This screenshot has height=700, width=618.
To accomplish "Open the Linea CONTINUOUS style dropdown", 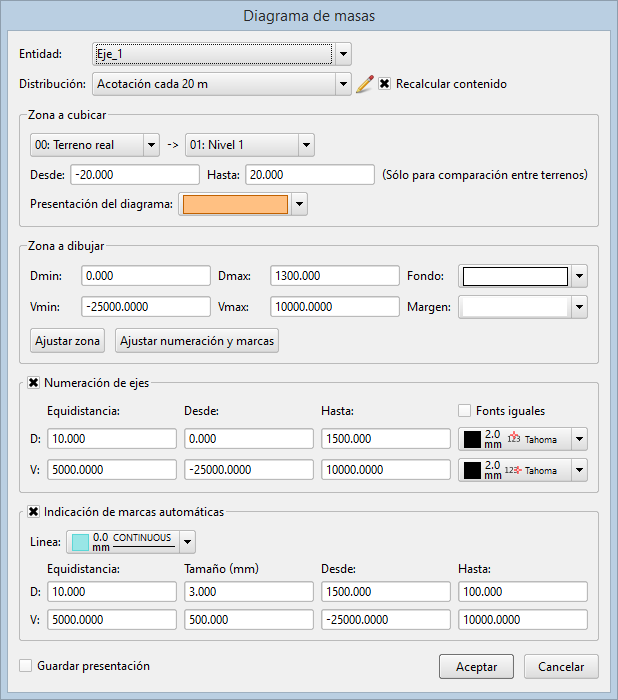I will click(188, 542).
